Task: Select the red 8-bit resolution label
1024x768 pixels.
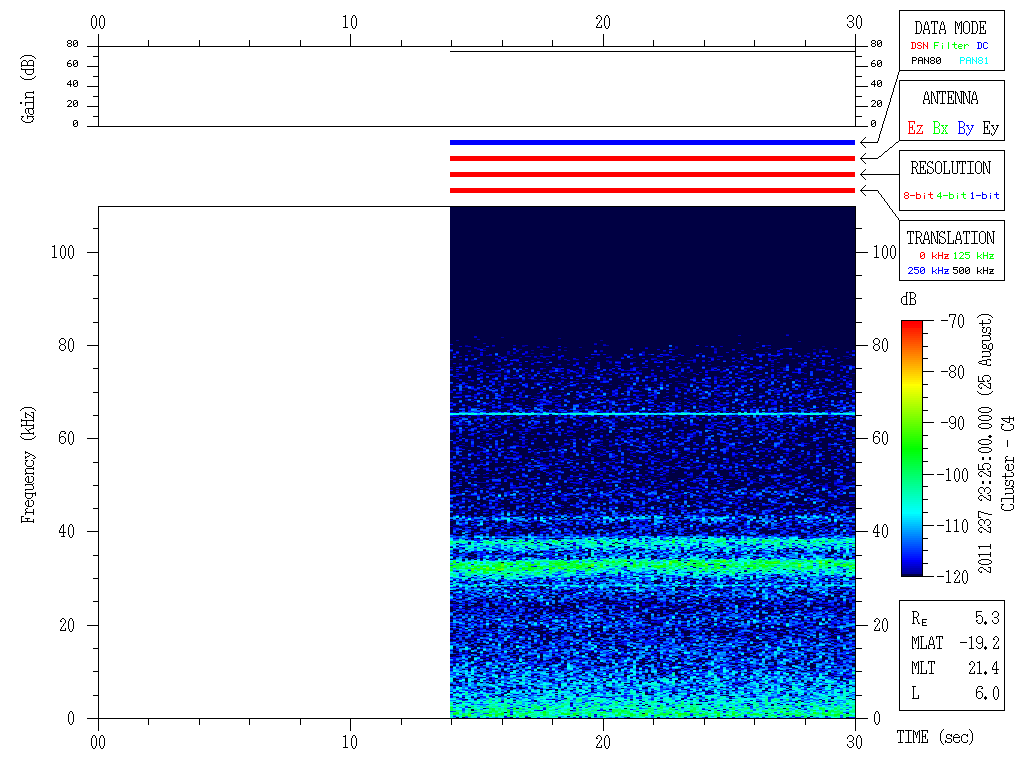Action: 918,195
